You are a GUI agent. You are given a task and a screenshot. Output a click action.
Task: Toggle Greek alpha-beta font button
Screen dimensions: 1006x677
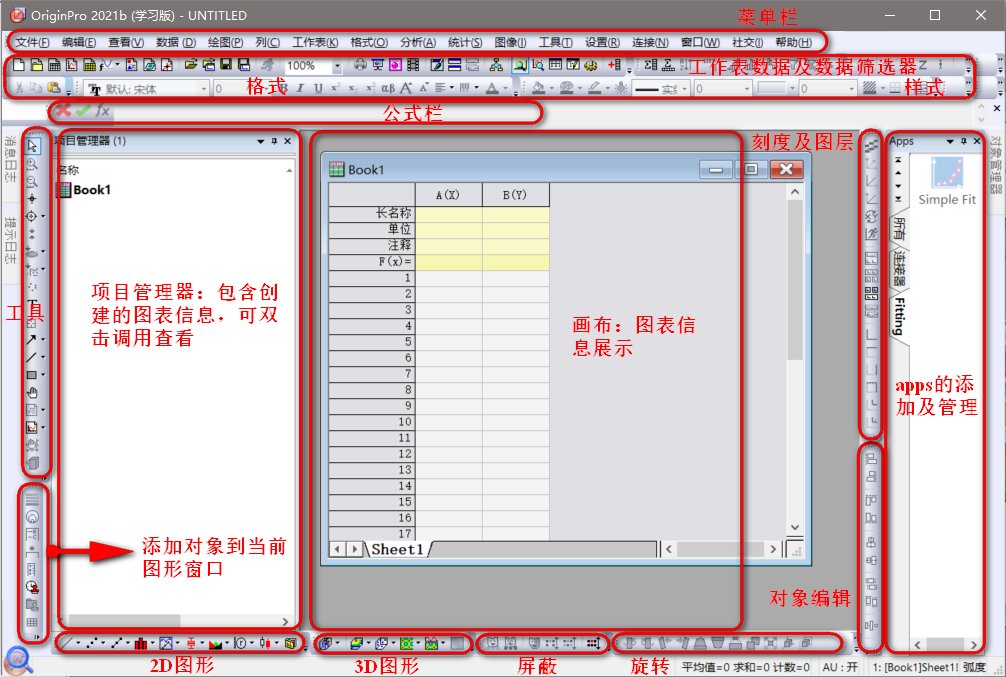pyautogui.click(x=388, y=88)
